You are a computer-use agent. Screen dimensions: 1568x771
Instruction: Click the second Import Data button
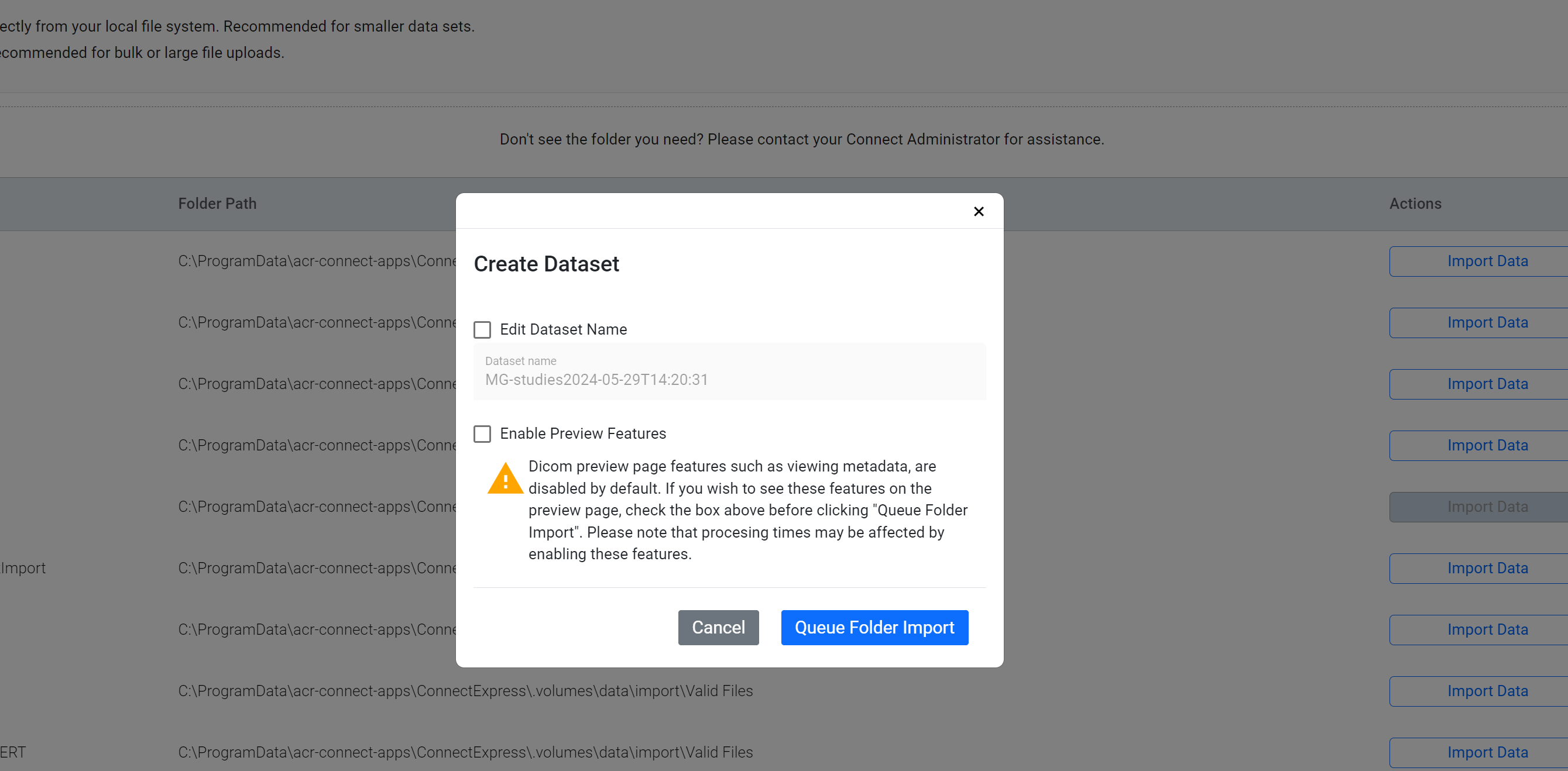point(1487,322)
